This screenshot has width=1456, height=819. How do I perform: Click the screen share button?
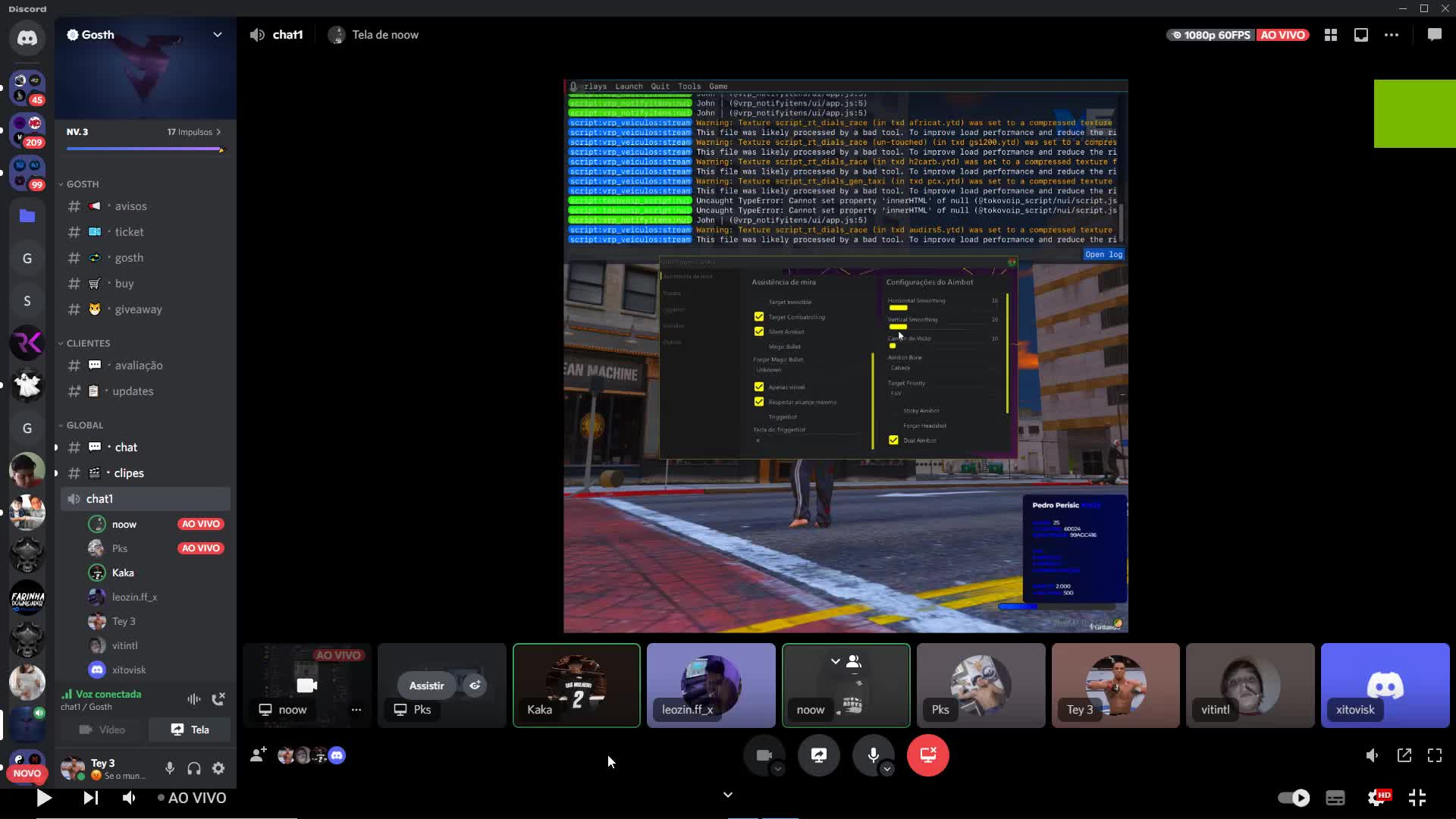(819, 755)
